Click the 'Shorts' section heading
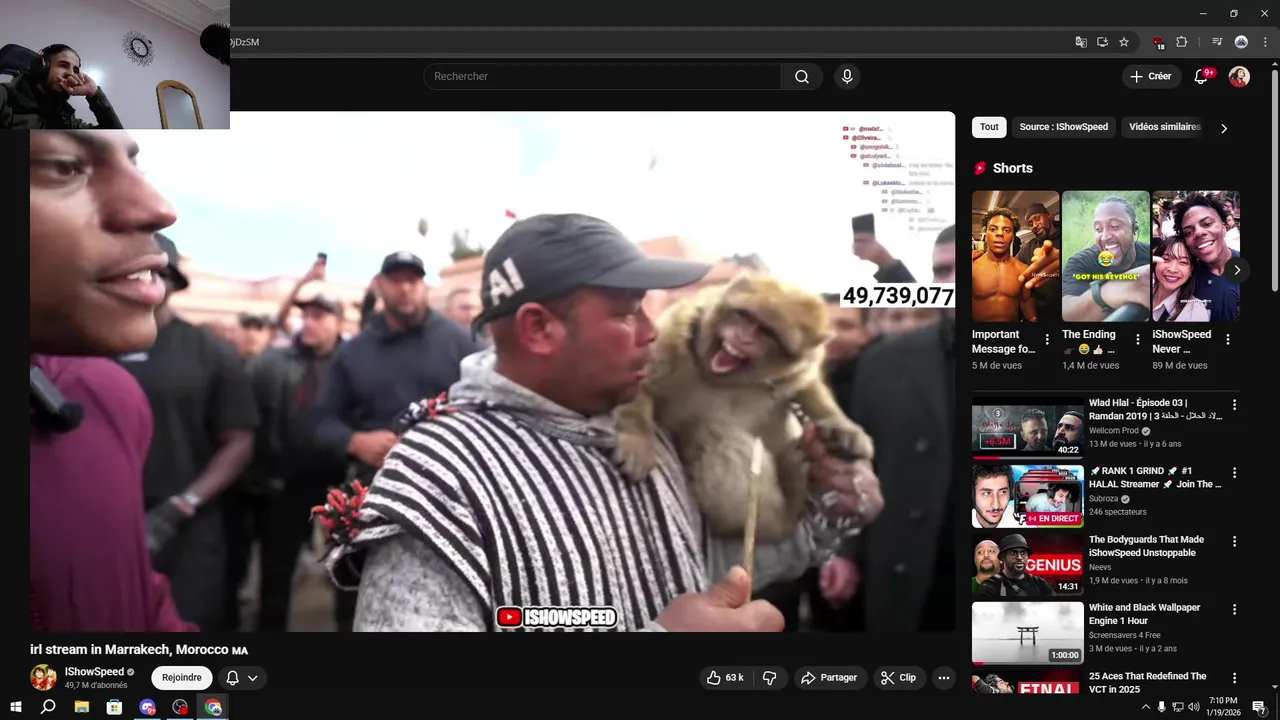Viewport: 1280px width, 720px height. tap(1012, 168)
